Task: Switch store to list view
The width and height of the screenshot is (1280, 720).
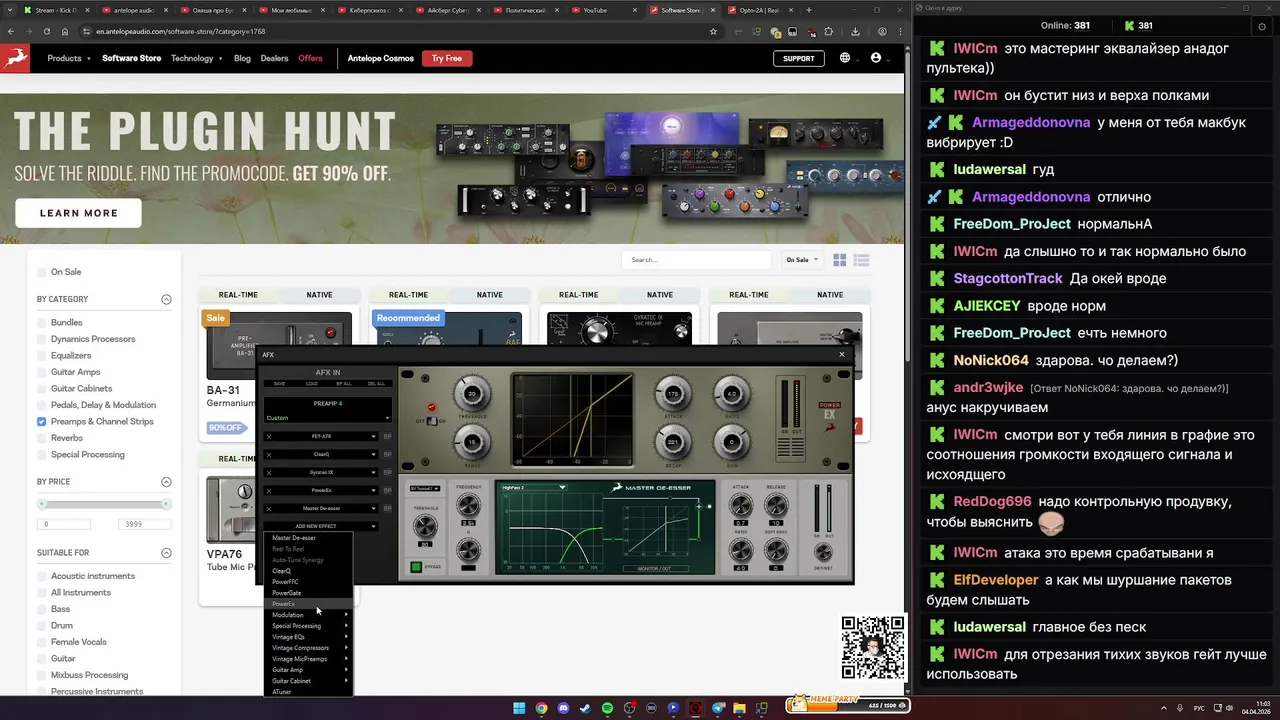Action: (x=861, y=260)
